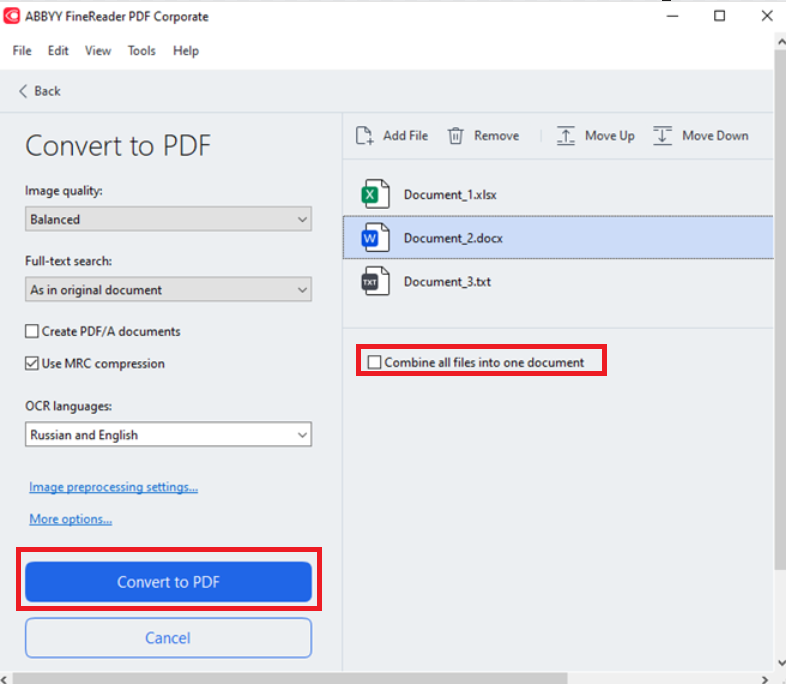This screenshot has height=684, width=786.
Task: Uncheck Use MRC compression
Action: click(x=32, y=363)
